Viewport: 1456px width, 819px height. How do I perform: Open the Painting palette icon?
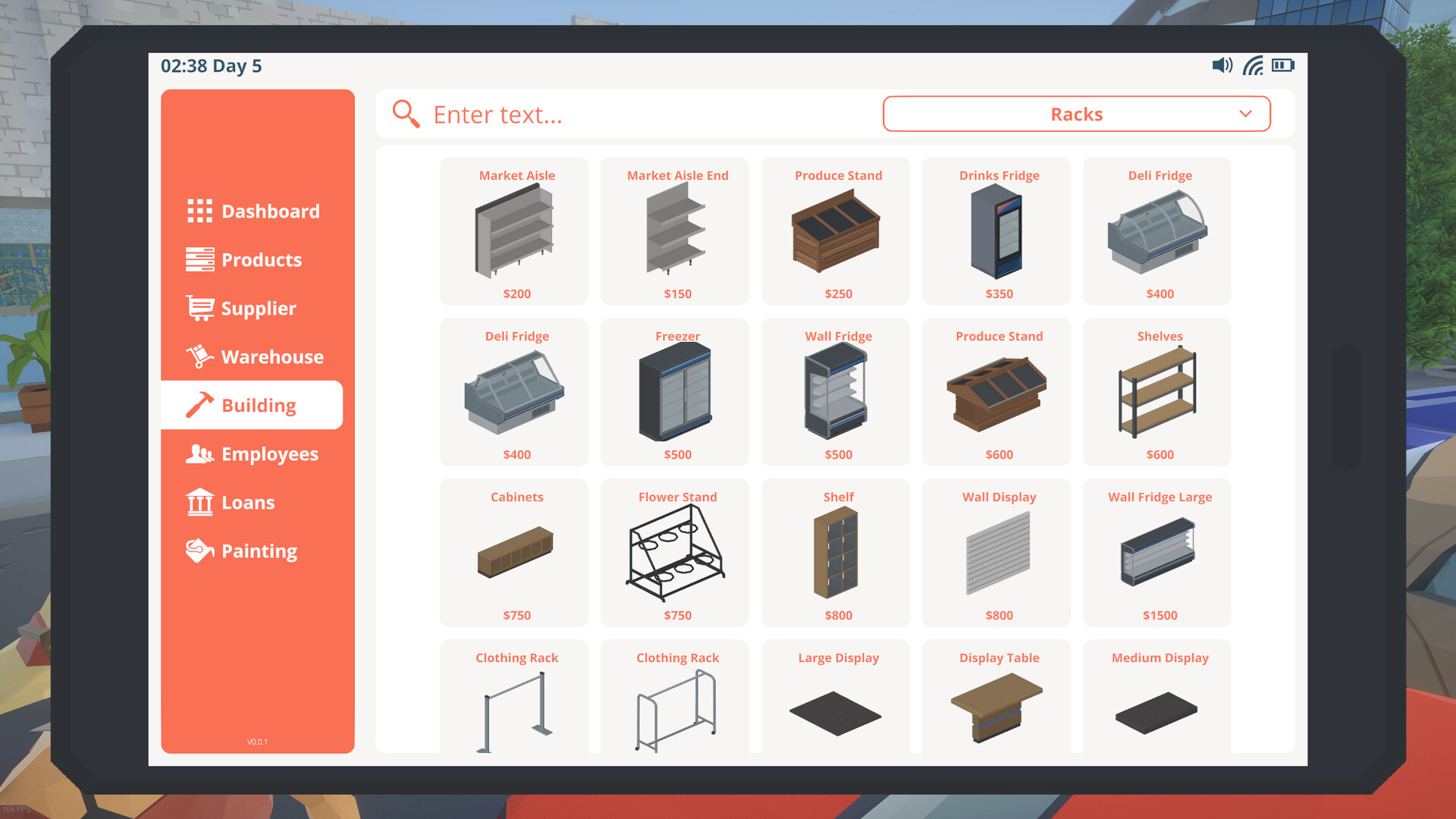199,551
